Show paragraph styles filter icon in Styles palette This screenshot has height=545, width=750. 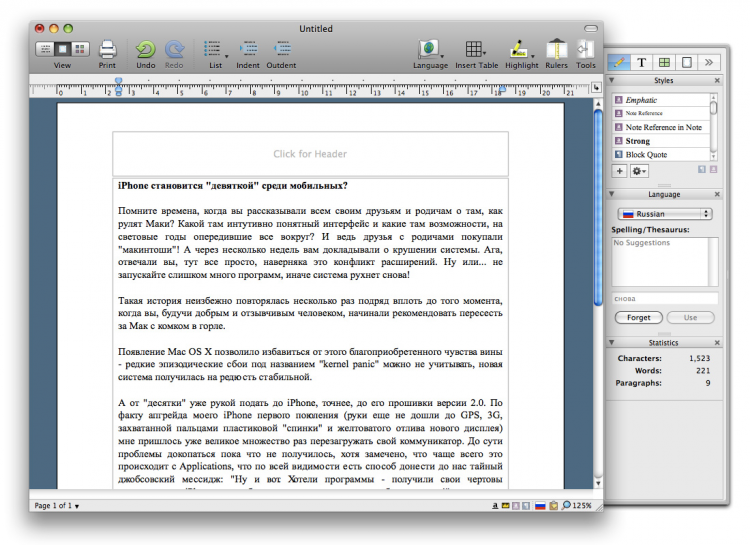(x=702, y=169)
